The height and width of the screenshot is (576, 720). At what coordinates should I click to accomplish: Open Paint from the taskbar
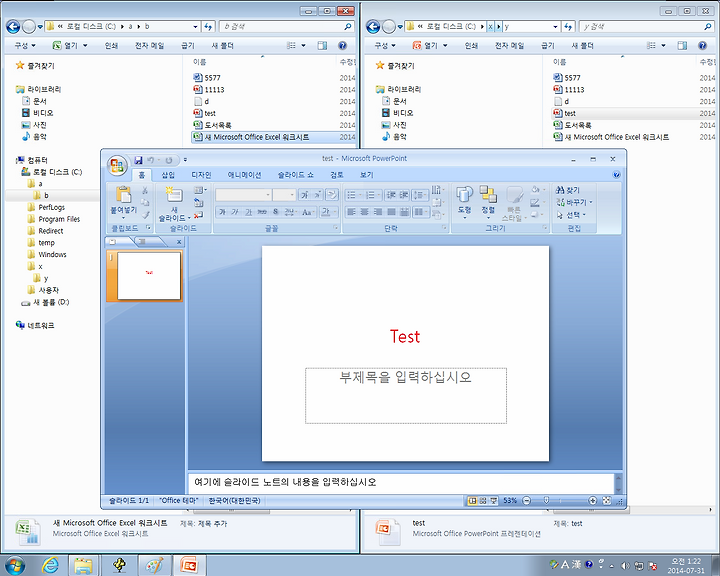[x=154, y=565]
